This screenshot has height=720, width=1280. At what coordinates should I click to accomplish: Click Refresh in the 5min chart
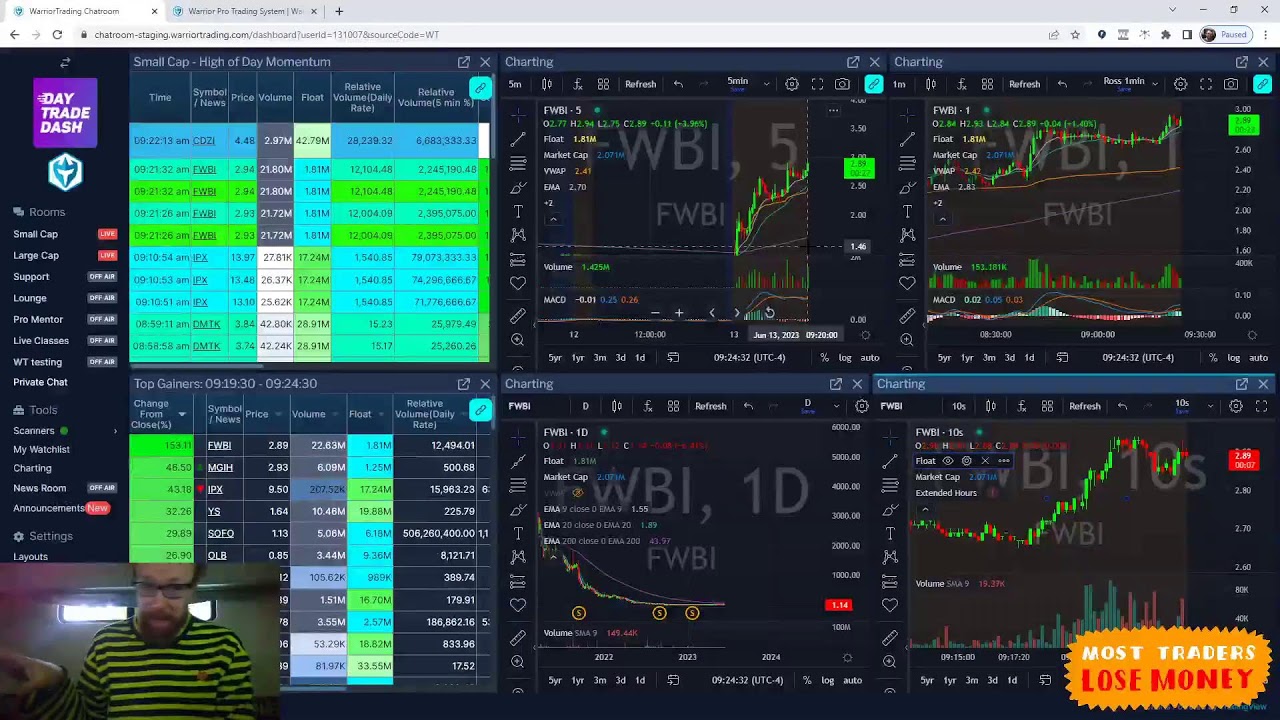[x=640, y=84]
